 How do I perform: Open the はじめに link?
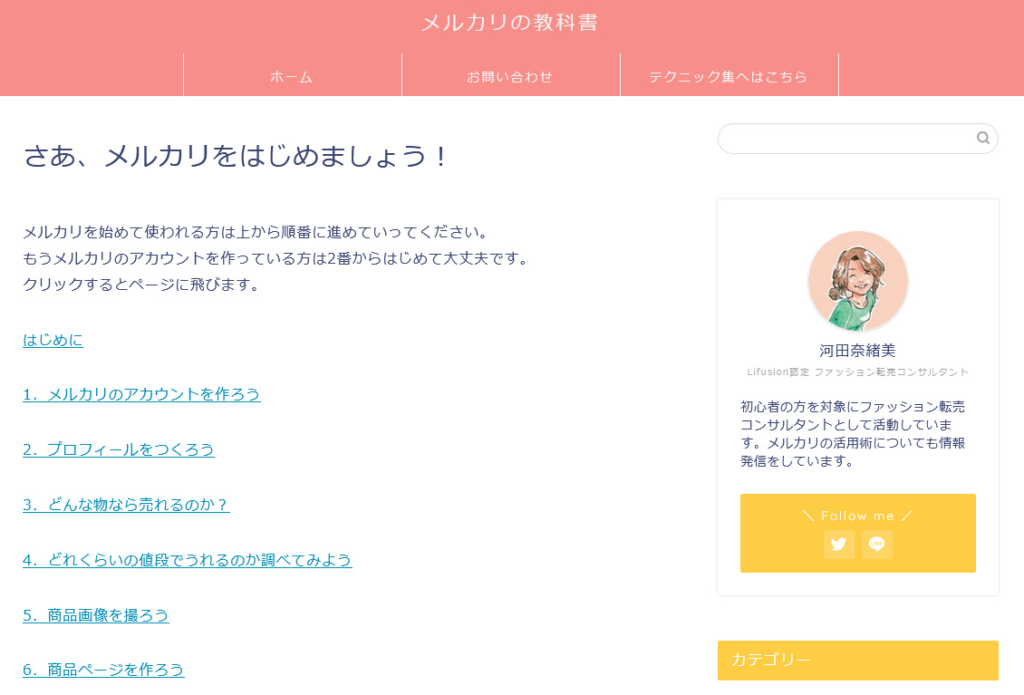tap(53, 340)
